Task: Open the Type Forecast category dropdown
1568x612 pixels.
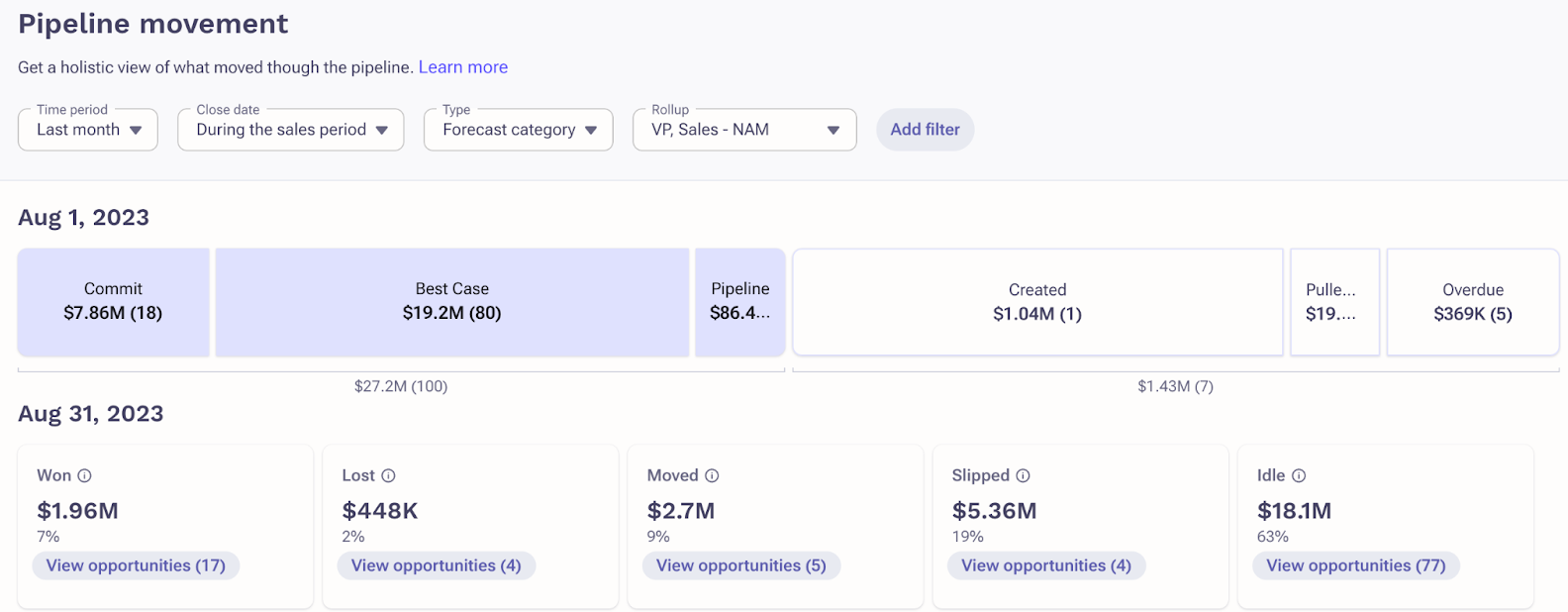Action: click(519, 130)
